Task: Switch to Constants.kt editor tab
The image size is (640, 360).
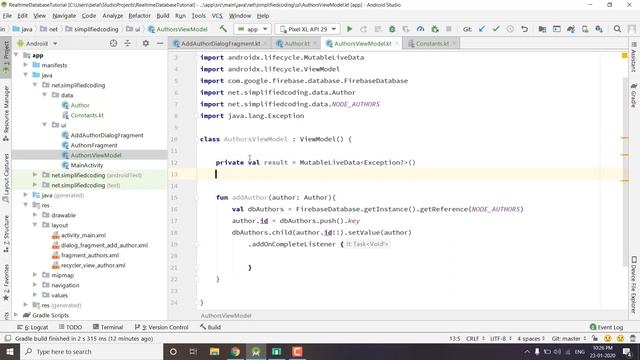Action: [431, 43]
